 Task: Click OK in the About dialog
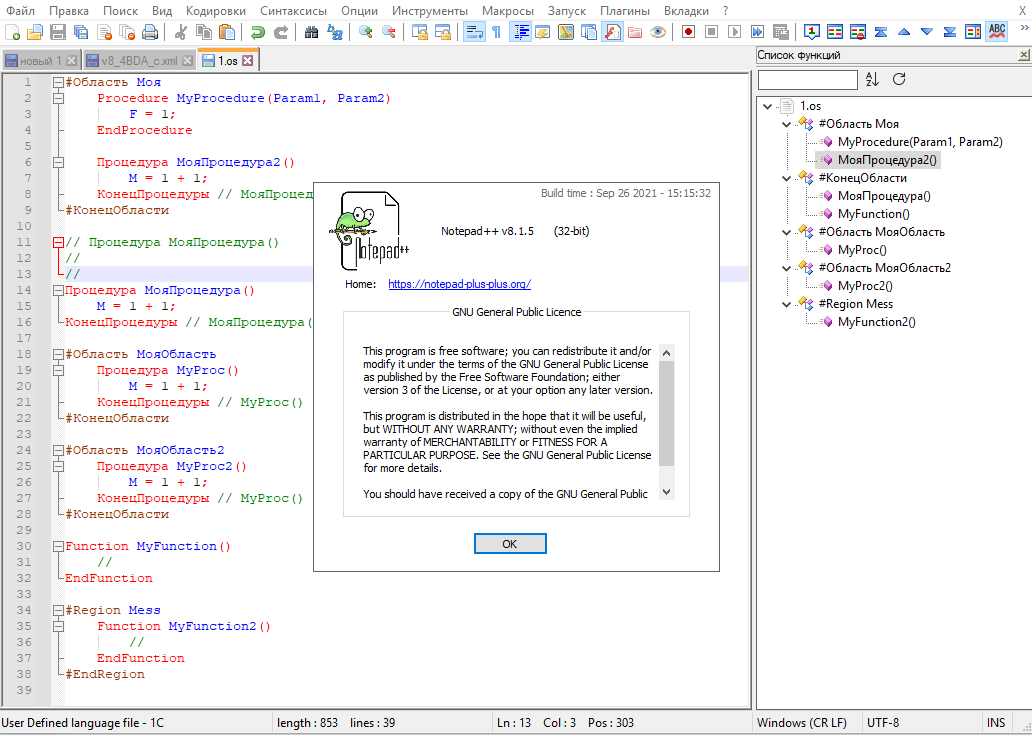coord(510,544)
